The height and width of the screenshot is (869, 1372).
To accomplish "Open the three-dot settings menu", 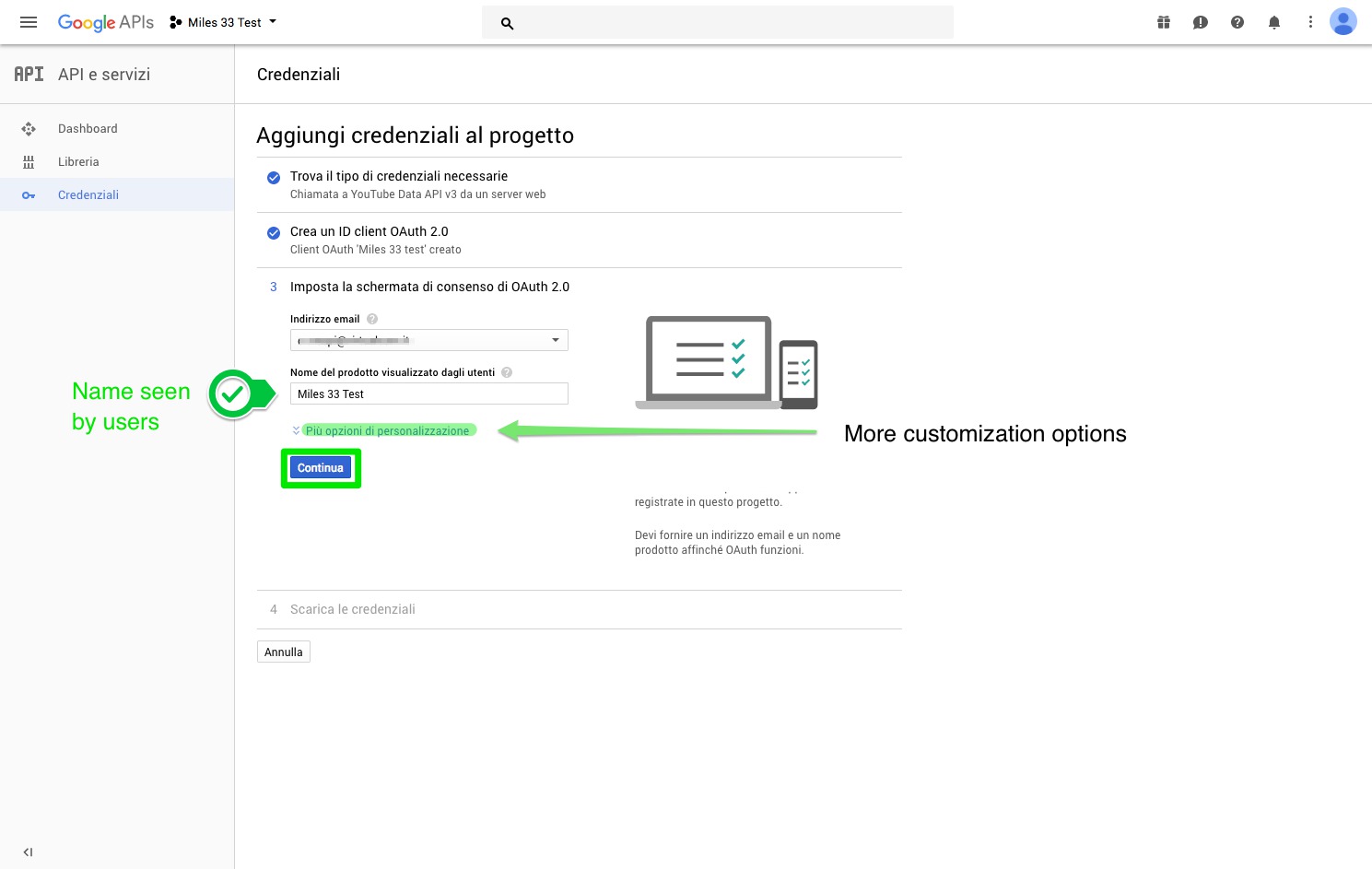I will (x=1310, y=22).
